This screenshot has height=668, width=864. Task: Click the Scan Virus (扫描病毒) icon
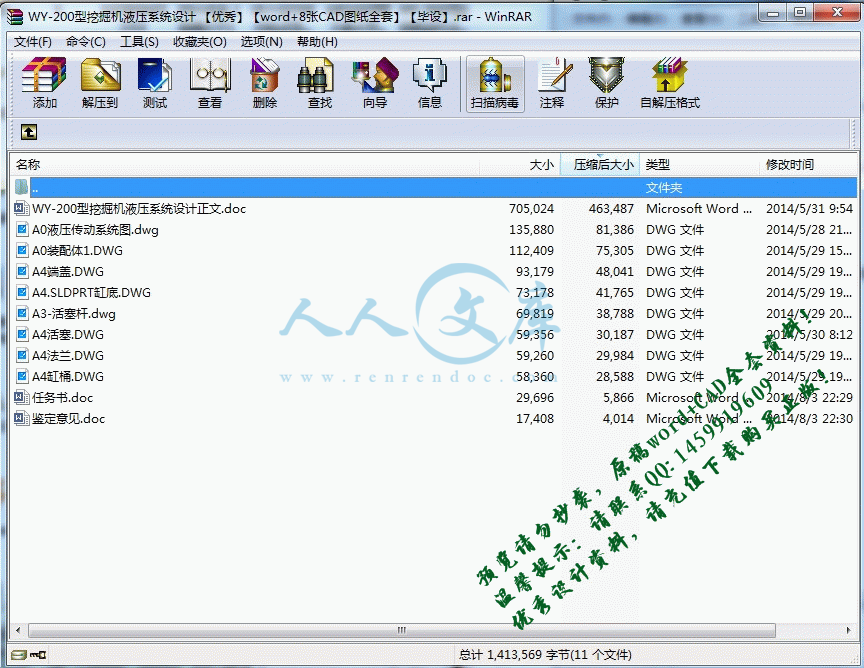pos(495,75)
